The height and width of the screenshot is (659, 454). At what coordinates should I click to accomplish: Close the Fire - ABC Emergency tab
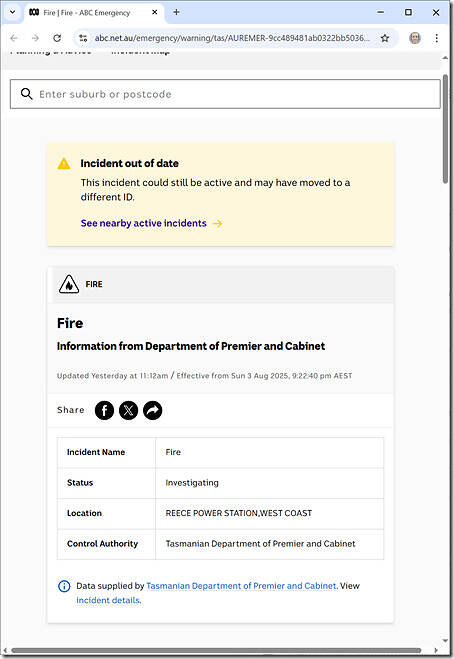coord(155,12)
